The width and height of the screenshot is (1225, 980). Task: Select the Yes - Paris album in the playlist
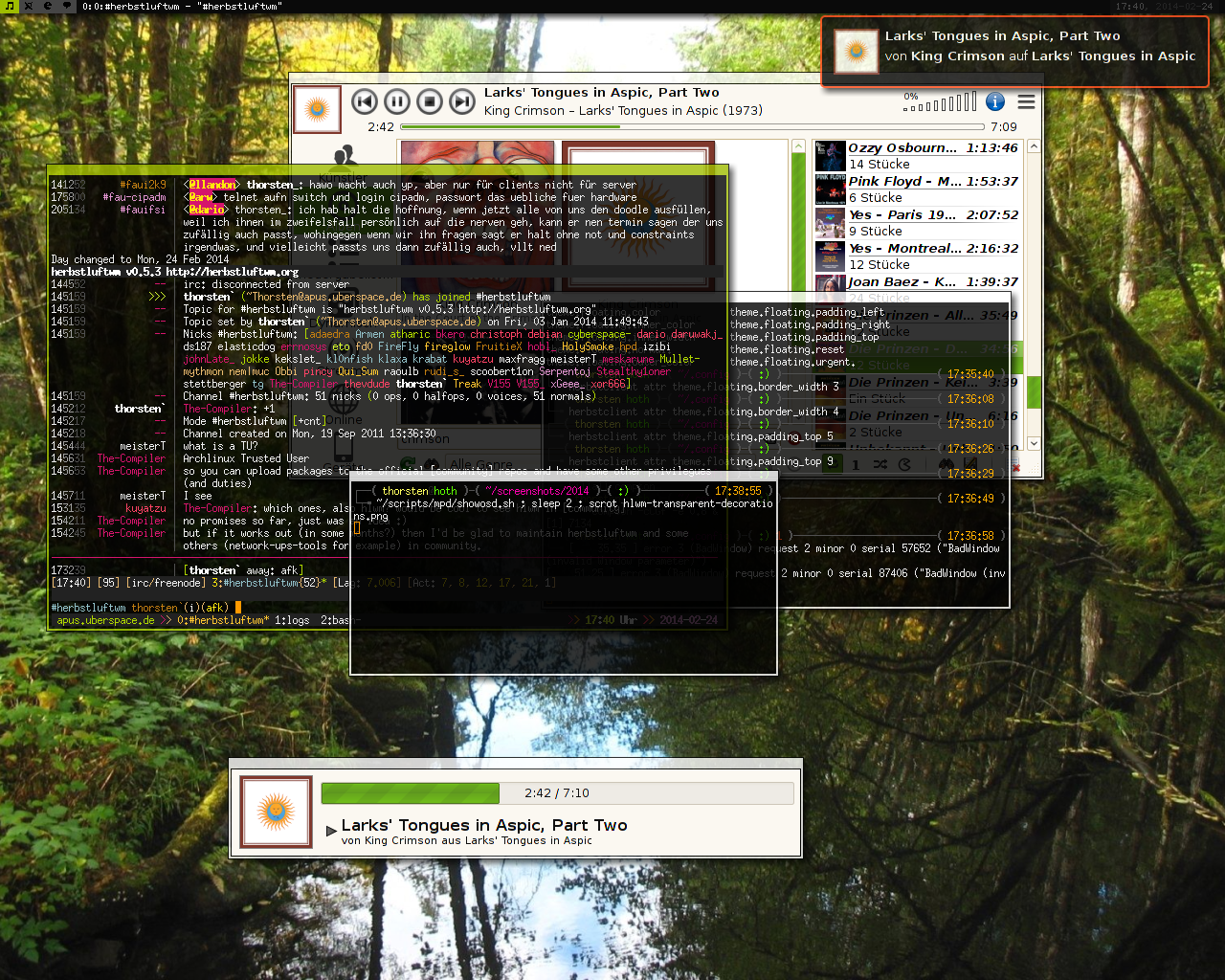point(919,223)
